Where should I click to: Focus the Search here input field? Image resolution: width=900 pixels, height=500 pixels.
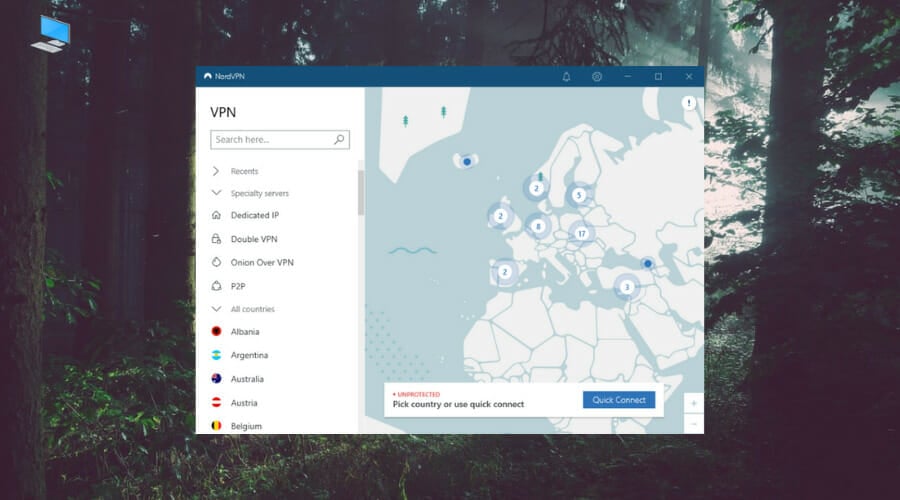click(x=280, y=139)
